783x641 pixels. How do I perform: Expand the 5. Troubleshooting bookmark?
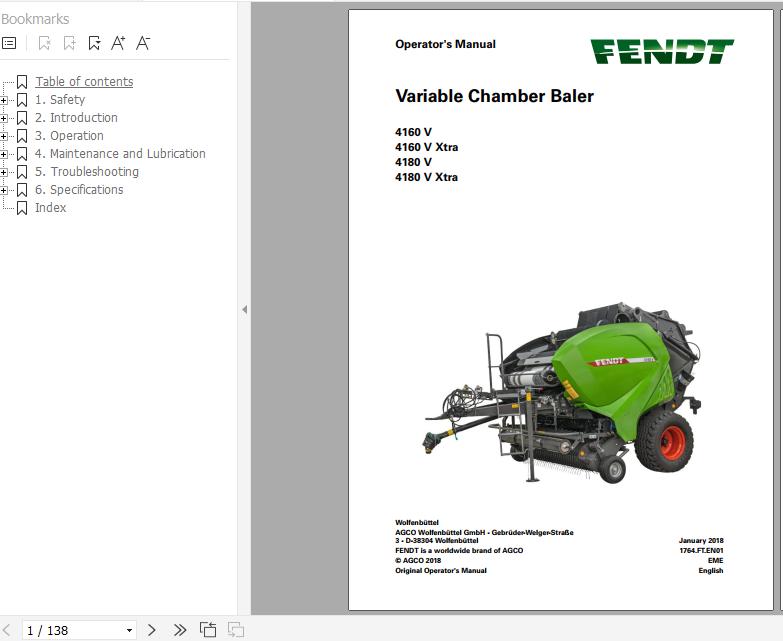click(x=3, y=172)
